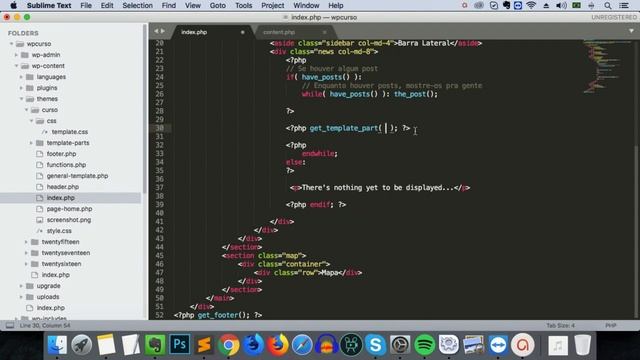Open header.php in the sidebar
Viewport: 640px width, 360px height.
coord(62,187)
